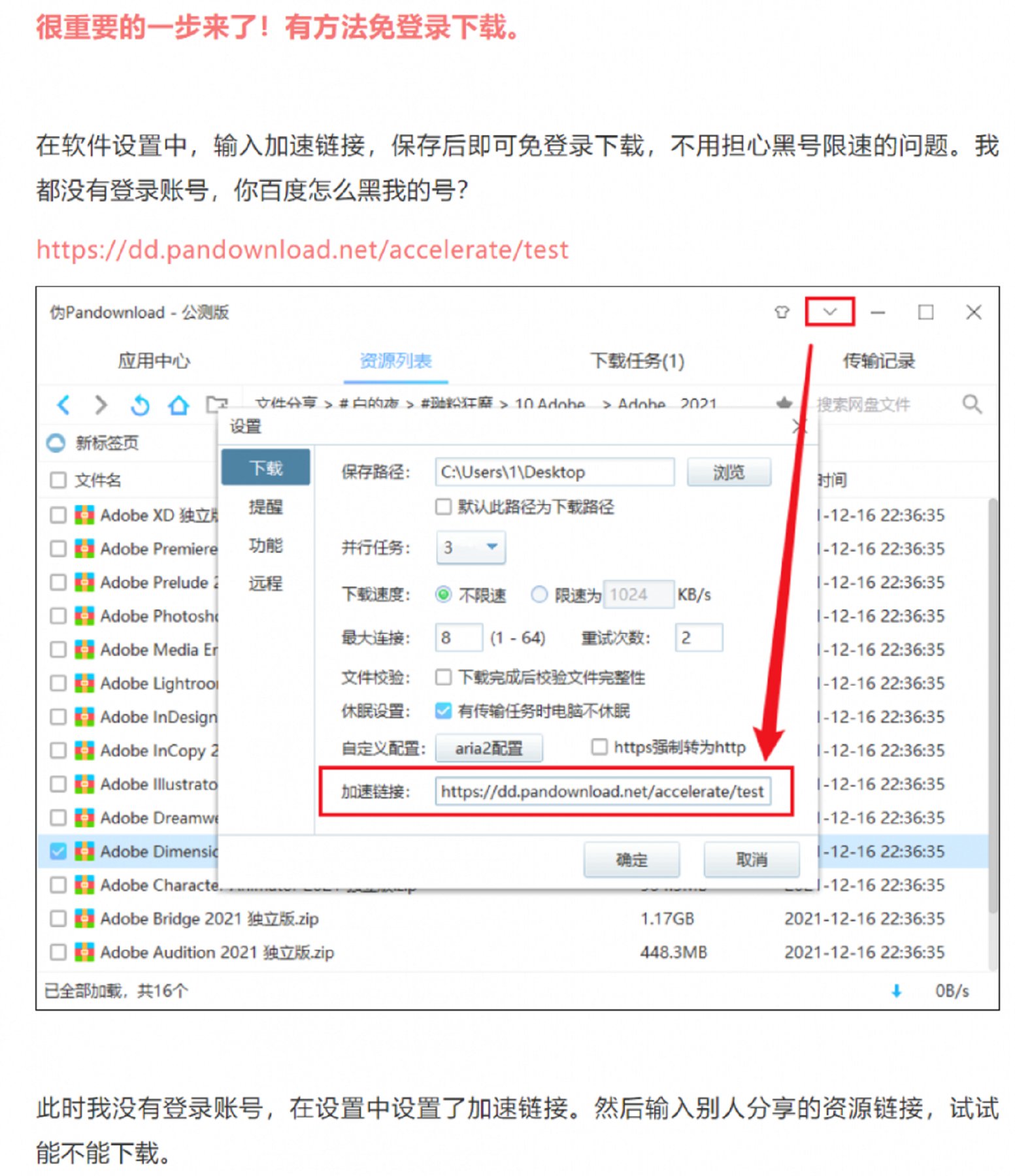Image resolution: width=1015 pixels, height=1176 pixels.
Task: Enable 下载完成后校验文件完整性 checkbox
Action: [444, 677]
